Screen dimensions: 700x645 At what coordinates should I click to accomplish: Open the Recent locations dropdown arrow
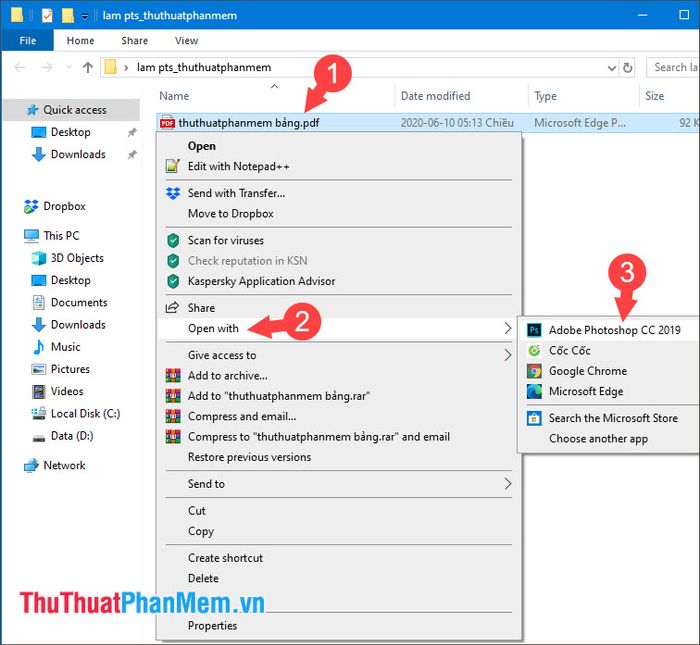point(68,67)
